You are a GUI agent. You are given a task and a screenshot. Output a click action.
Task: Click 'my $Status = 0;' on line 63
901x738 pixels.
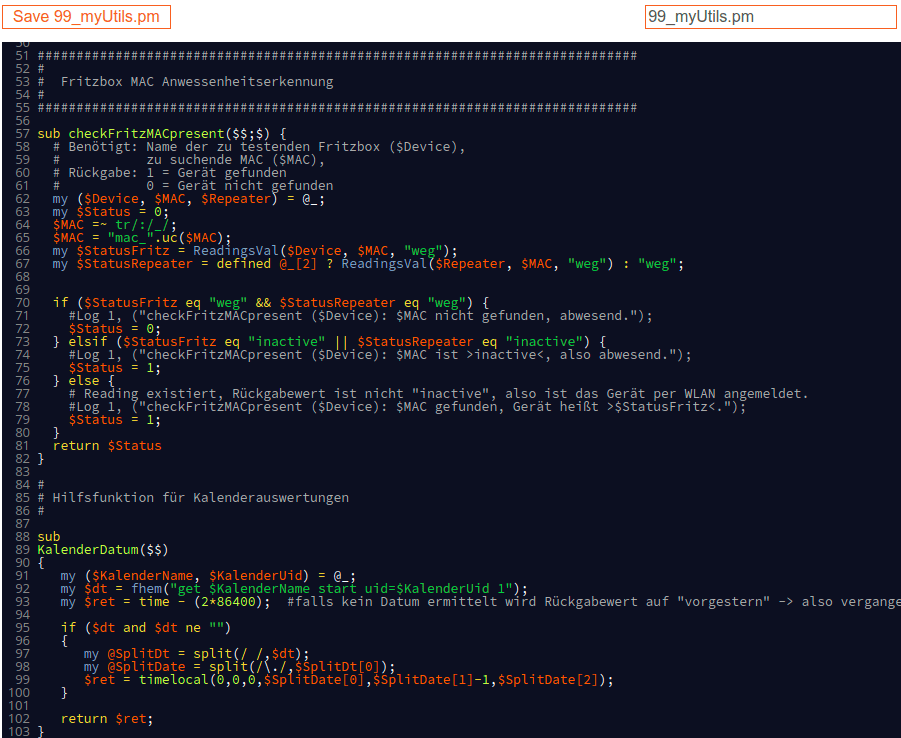[111, 212]
